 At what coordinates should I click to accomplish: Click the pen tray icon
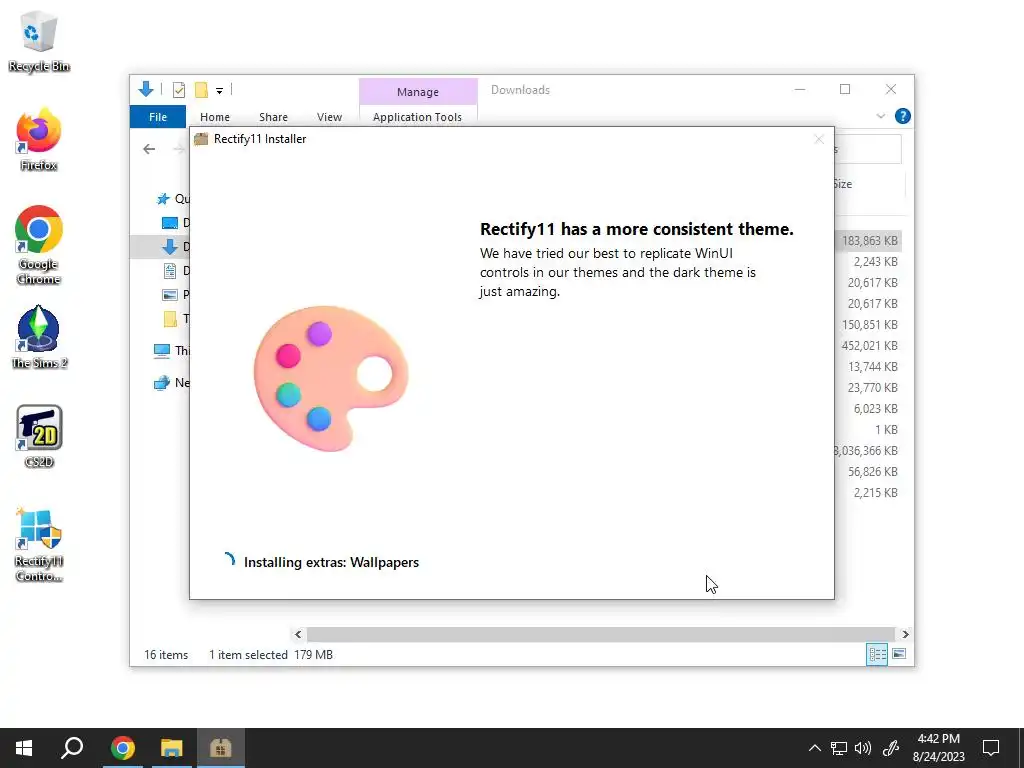pyautogui.click(x=891, y=748)
